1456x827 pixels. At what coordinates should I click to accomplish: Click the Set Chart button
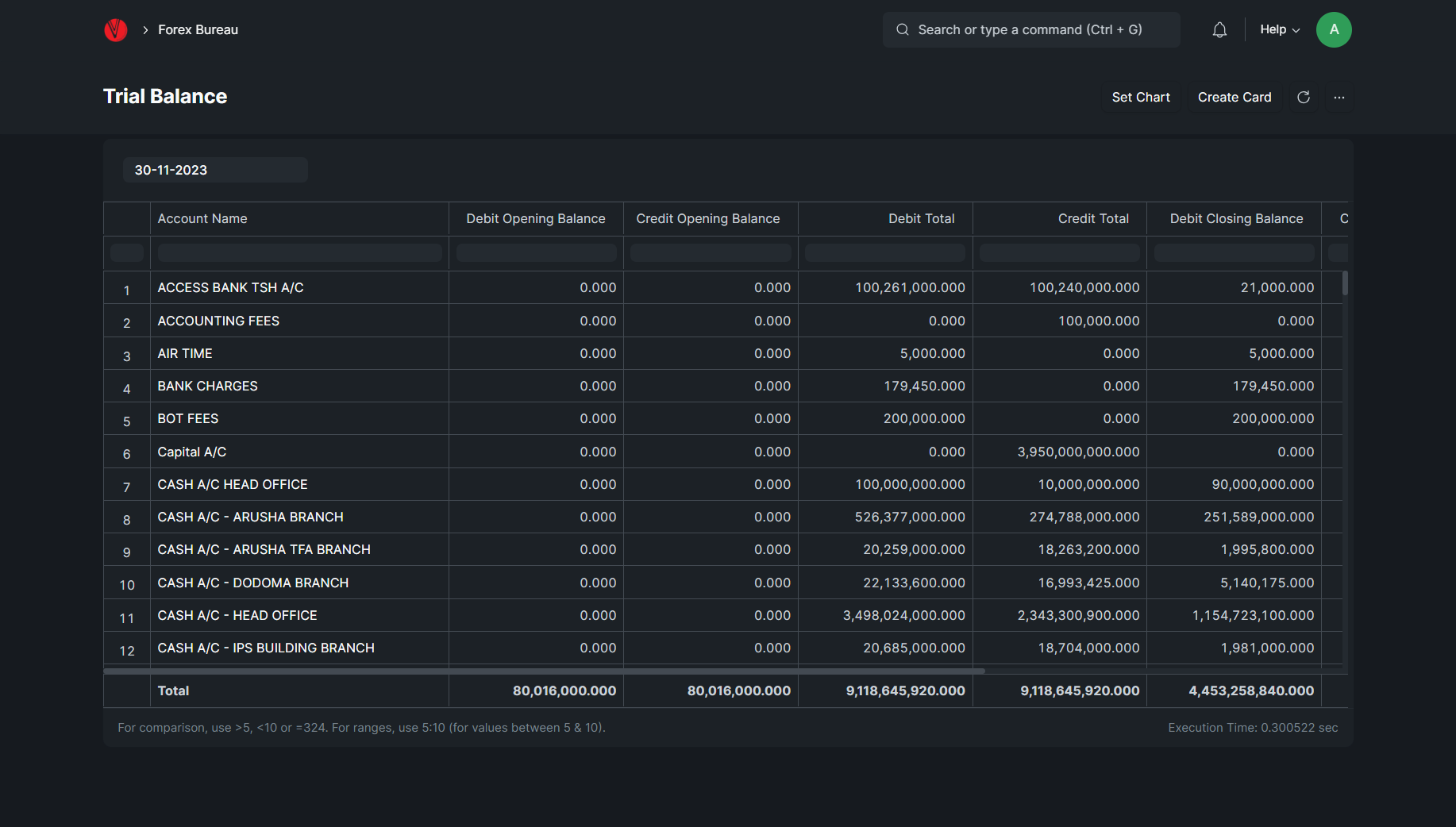pyautogui.click(x=1141, y=97)
